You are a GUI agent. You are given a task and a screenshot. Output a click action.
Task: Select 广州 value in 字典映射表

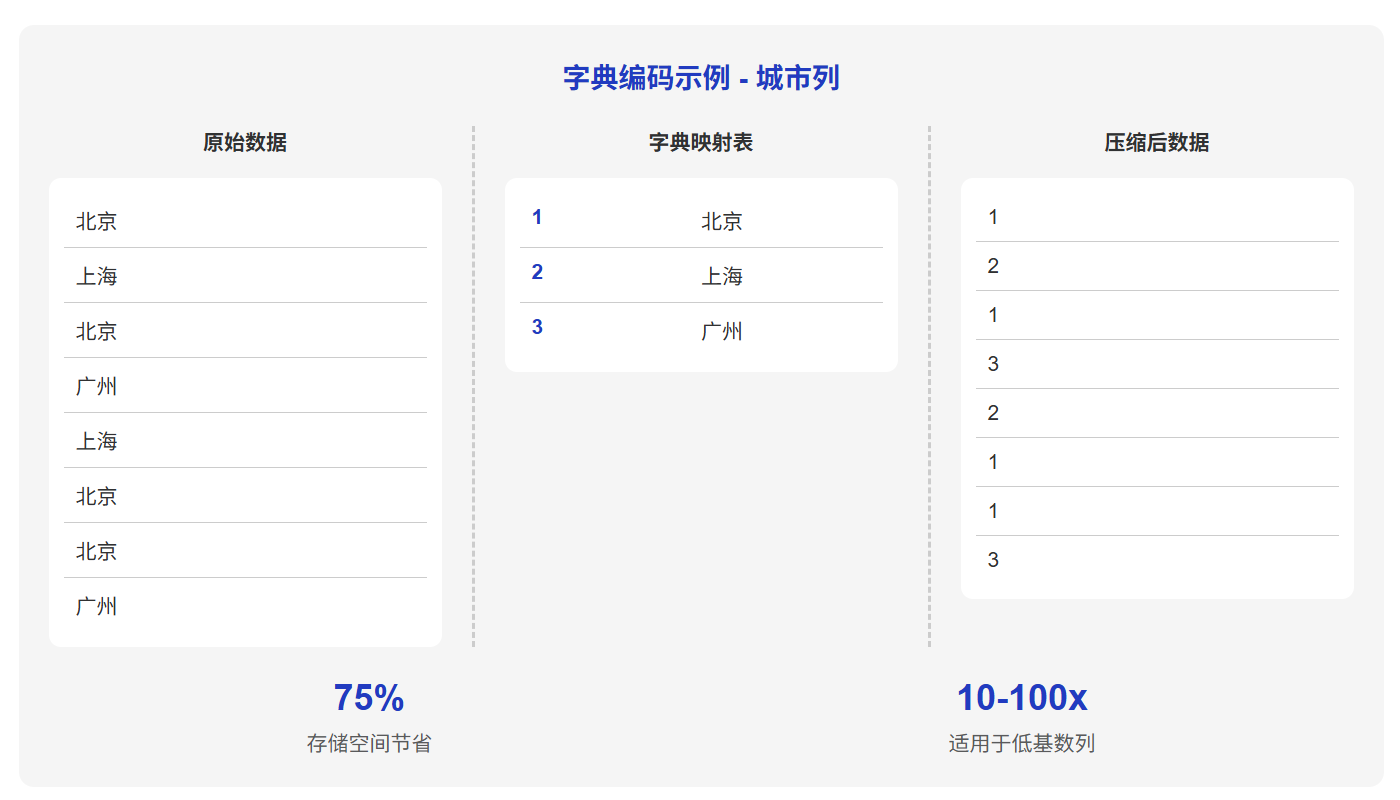tap(722, 331)
